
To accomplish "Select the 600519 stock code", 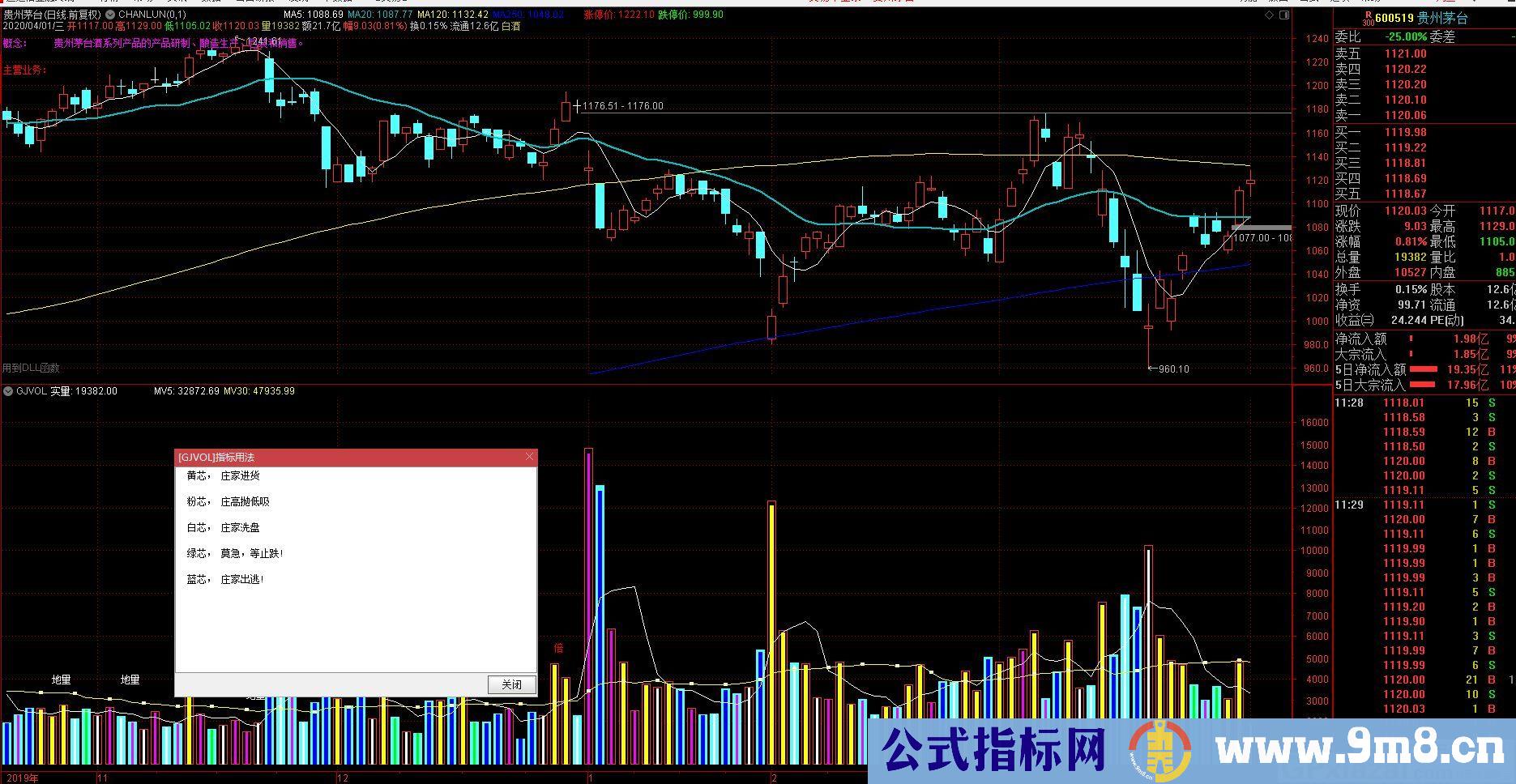I will (1394, 19).
